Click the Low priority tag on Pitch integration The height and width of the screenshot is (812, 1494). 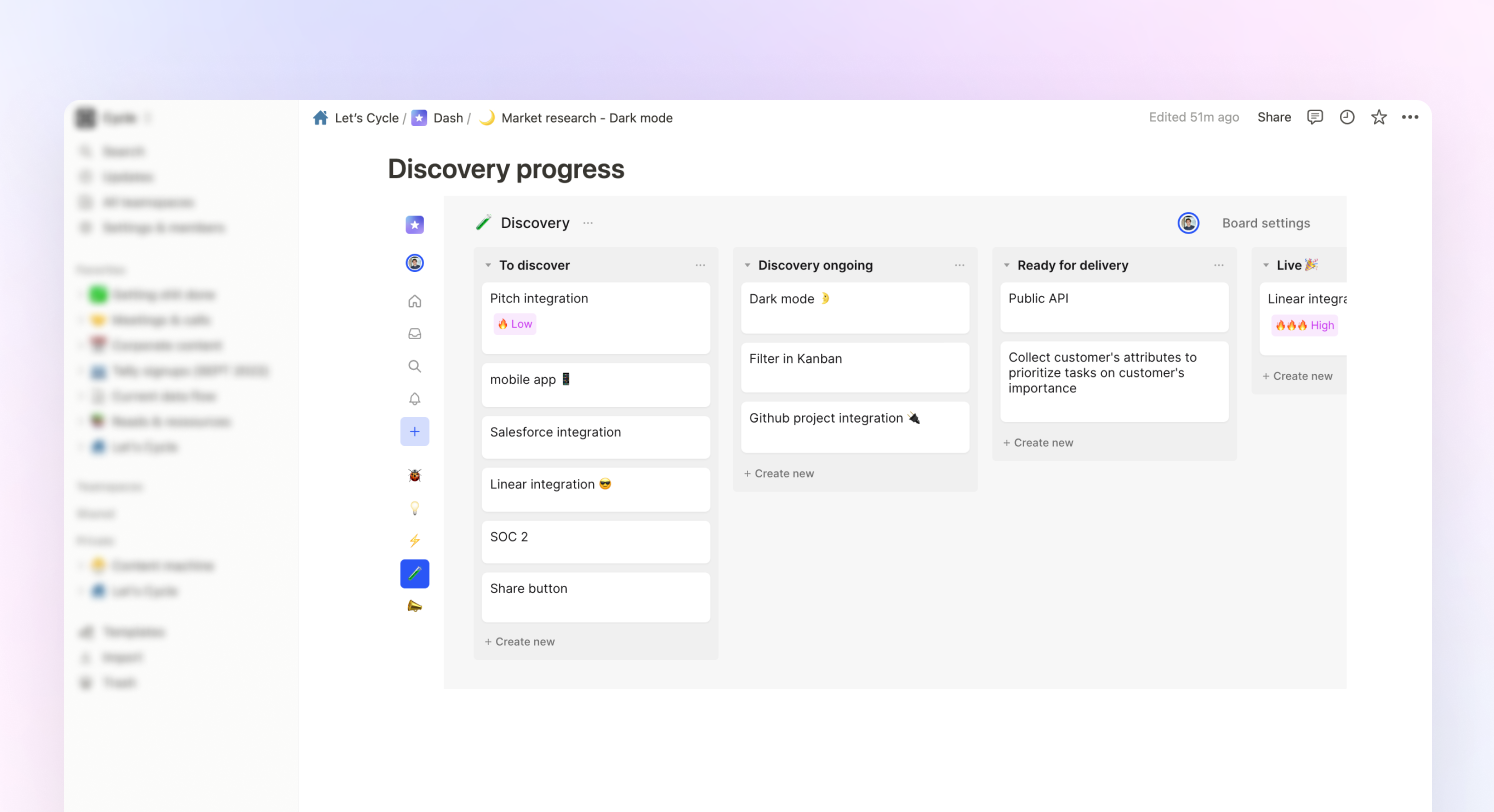[x=515, y=324]
